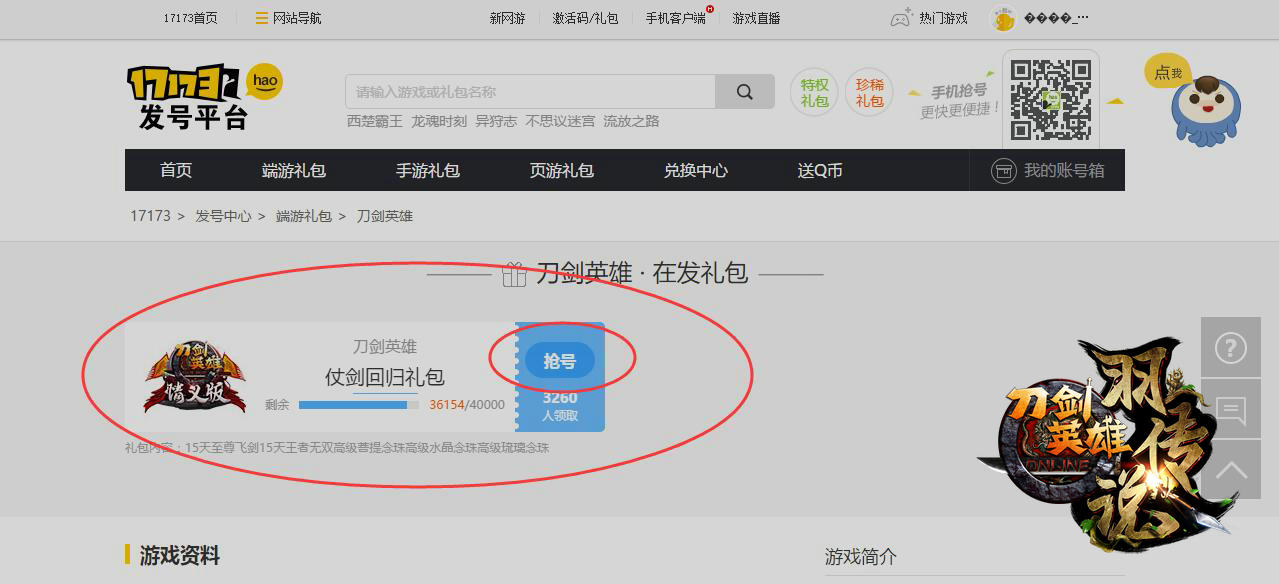This screenshot has height=584, width=1279.
Task: Click the 珍稀礼包 round icon
Action: point(869,93)
